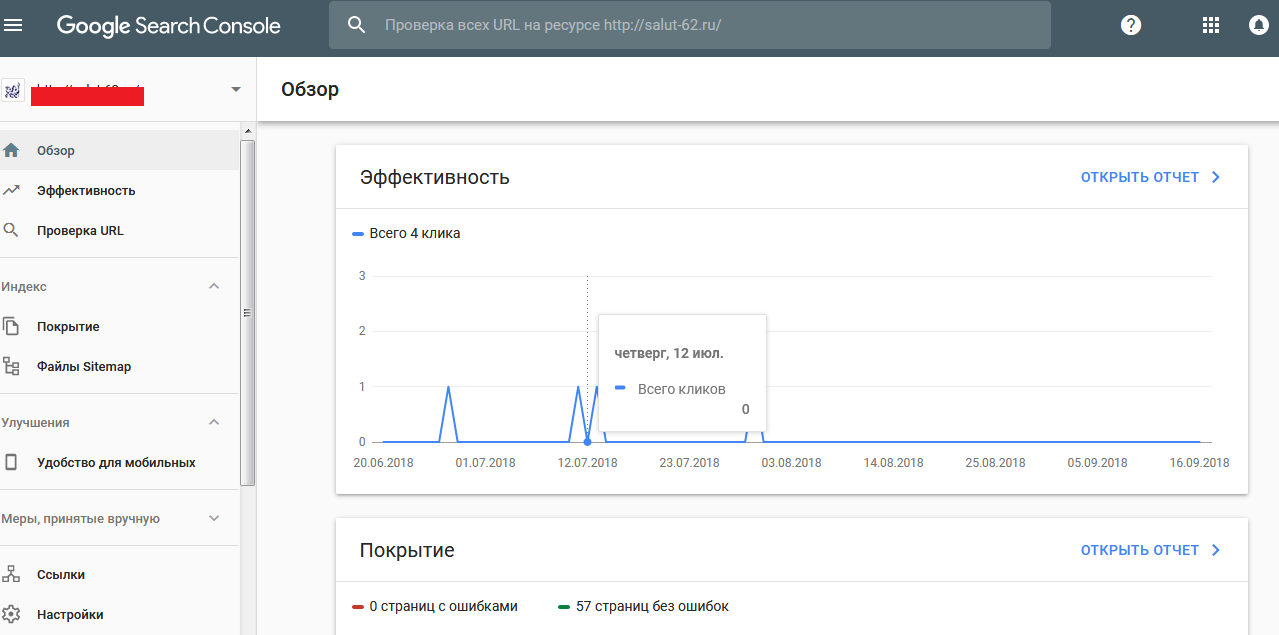Open the property selector dropdown arrow
The image size is (1279, 635).
[236, 89]
